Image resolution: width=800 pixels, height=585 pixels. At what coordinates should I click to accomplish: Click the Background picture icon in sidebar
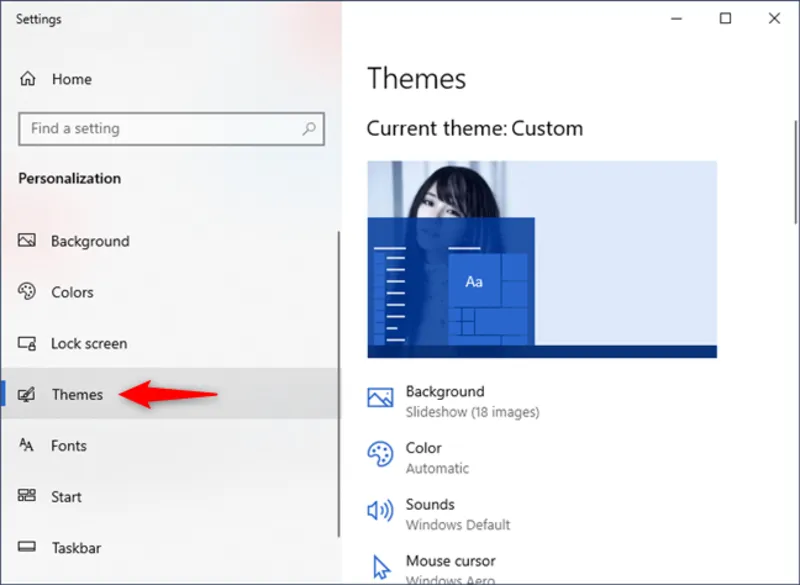coord(27,240)
